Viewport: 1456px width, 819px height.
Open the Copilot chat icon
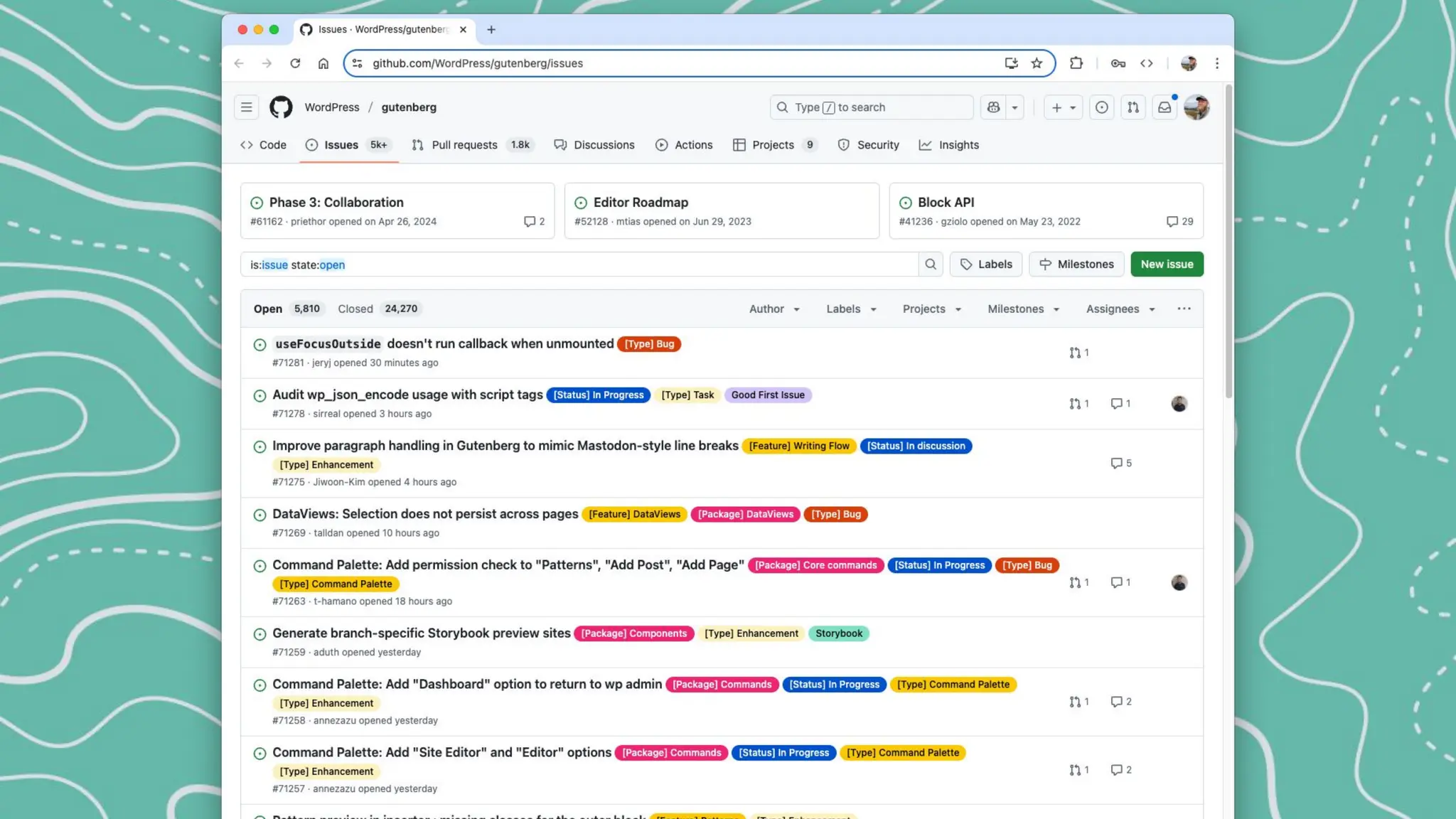994,107
